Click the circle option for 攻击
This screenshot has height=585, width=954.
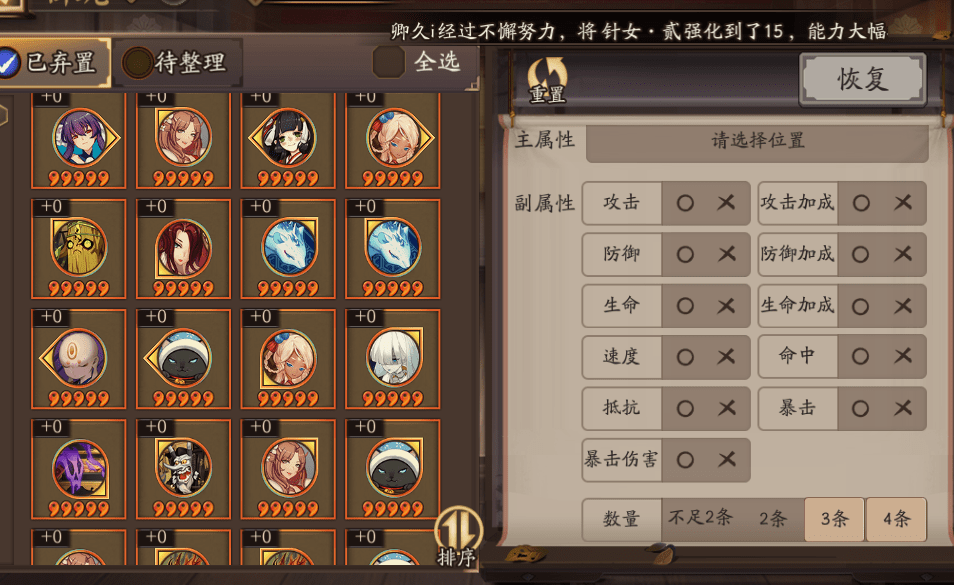pyautogui.click(x=685, y=203)
